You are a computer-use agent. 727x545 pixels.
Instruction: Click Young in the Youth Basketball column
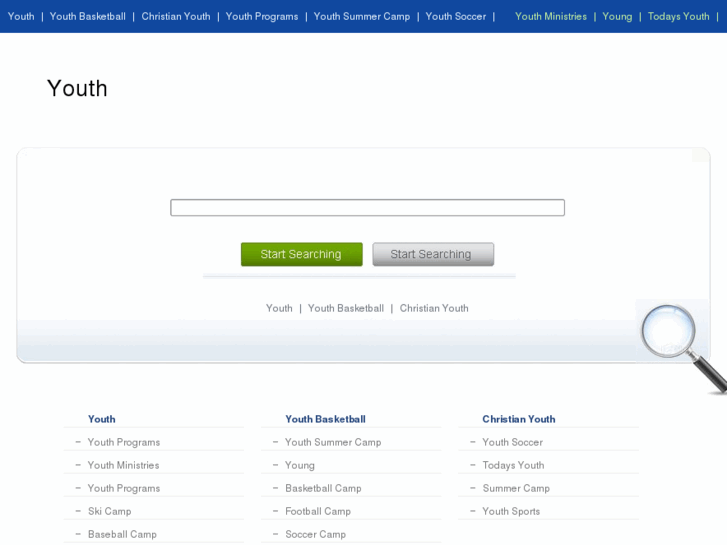pyautogui.click(x=300, y=465)
